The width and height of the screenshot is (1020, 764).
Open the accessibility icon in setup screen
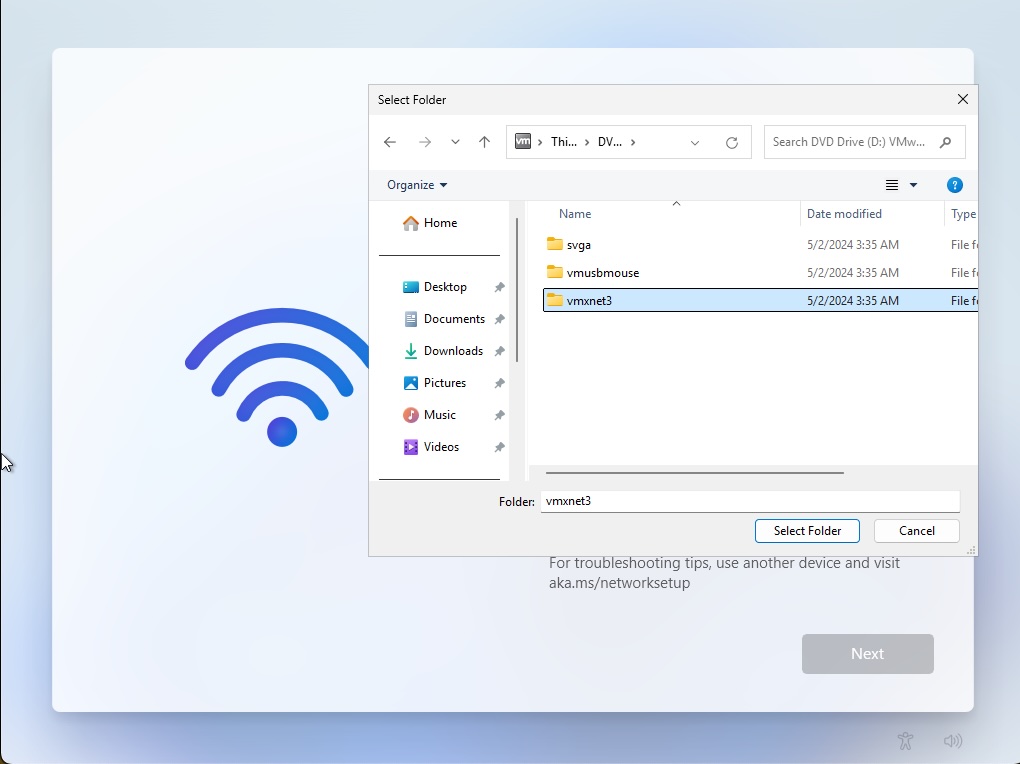[906, 741]
